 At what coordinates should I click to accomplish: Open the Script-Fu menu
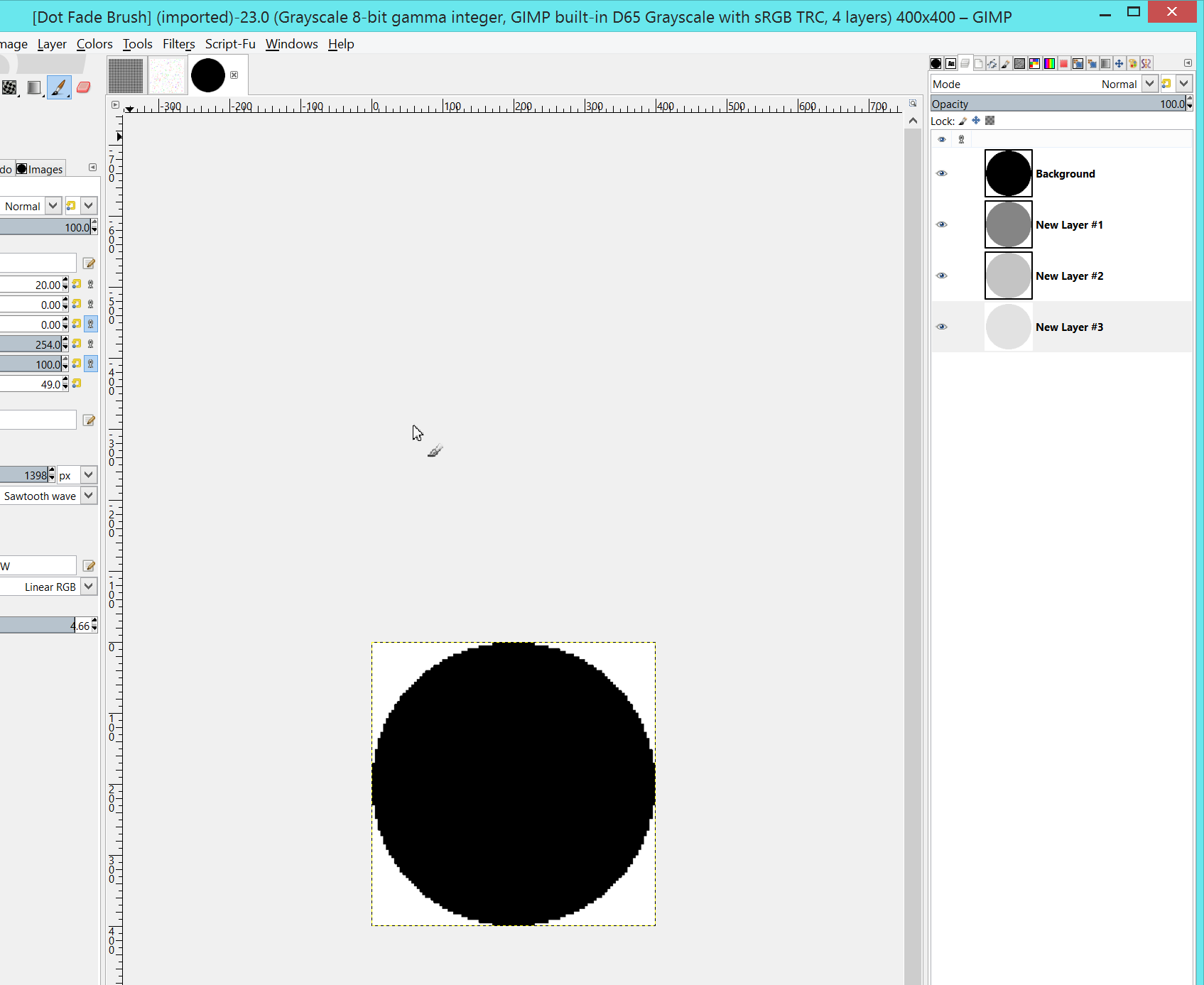click(x=229, y=44)
